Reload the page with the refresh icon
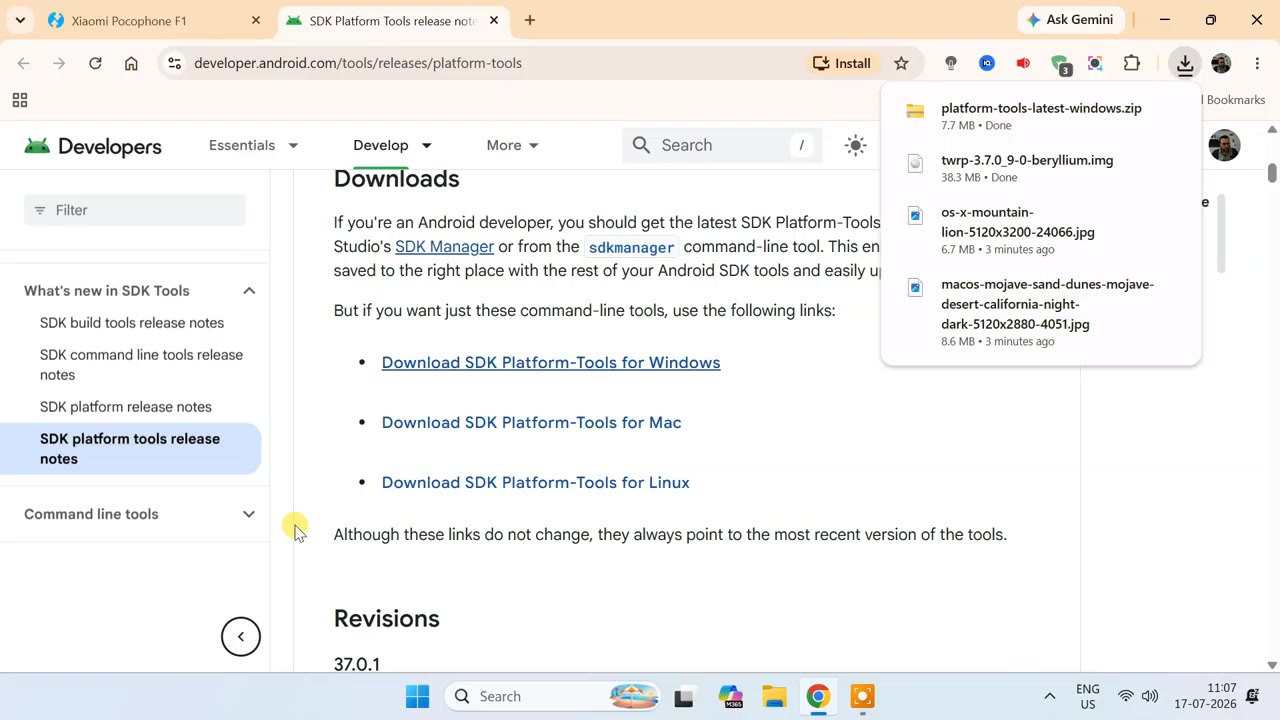Viewport: 1280px width, 720px height. 95,63
